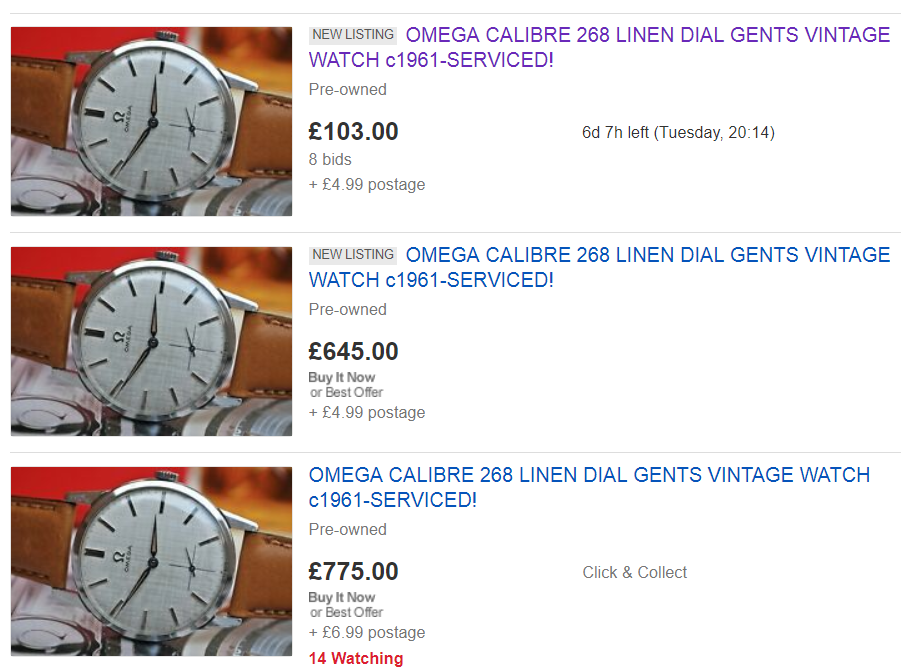920x670 pixels.
Task: Click the red 14 Watching text
Action: [x=356, y=658]
